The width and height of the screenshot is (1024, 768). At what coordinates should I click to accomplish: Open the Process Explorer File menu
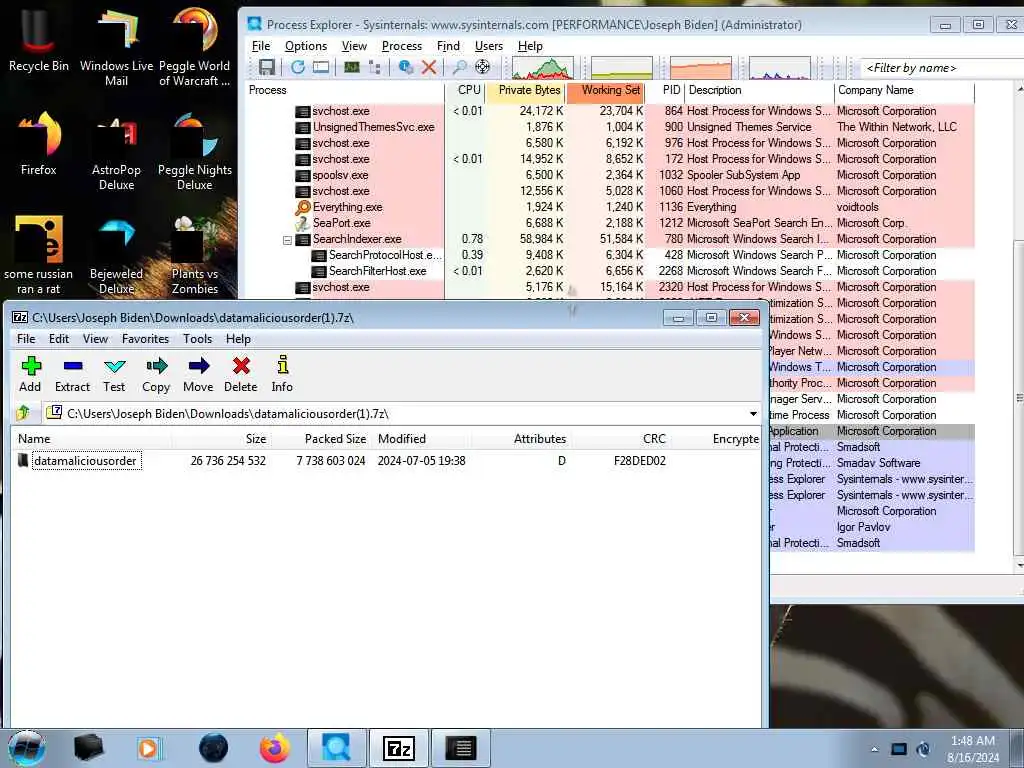261,46
